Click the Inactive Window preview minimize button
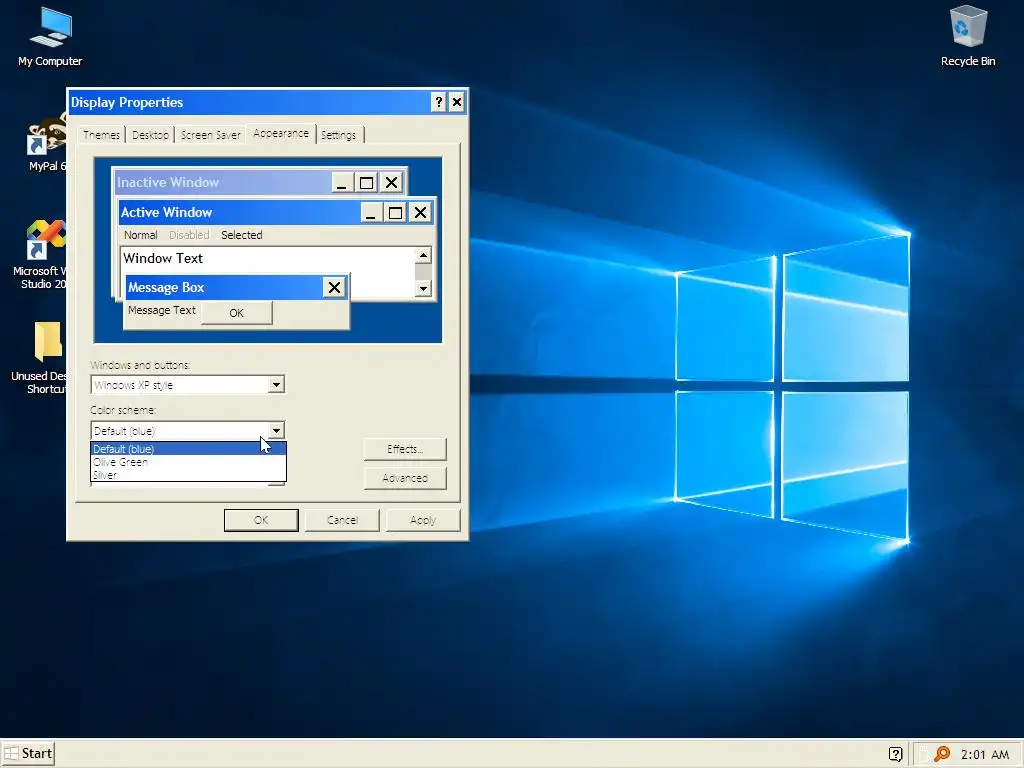 pos(342,183)
